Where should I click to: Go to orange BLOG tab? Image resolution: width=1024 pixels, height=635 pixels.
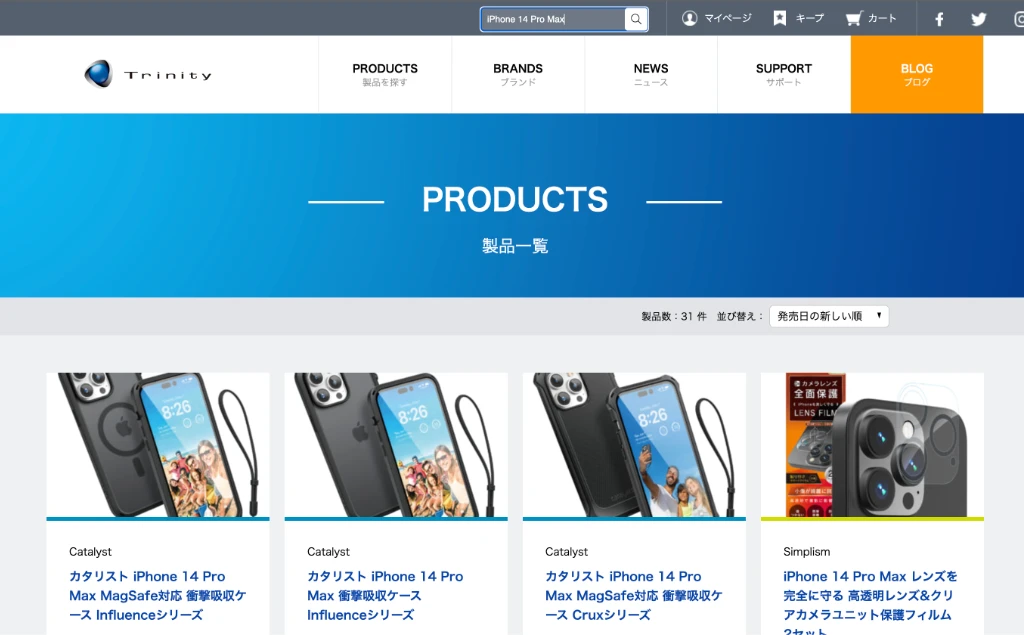click(917, 74)
